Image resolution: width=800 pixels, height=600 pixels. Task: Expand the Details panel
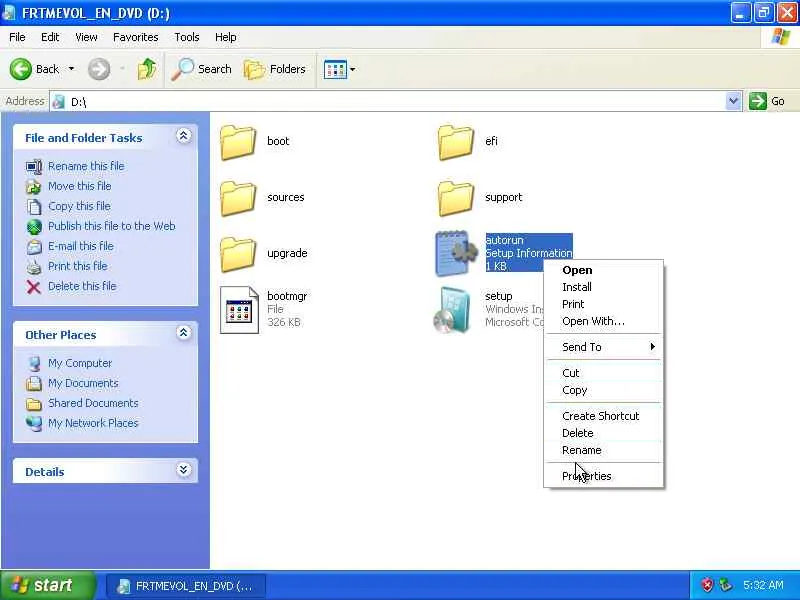click(184, 469)
